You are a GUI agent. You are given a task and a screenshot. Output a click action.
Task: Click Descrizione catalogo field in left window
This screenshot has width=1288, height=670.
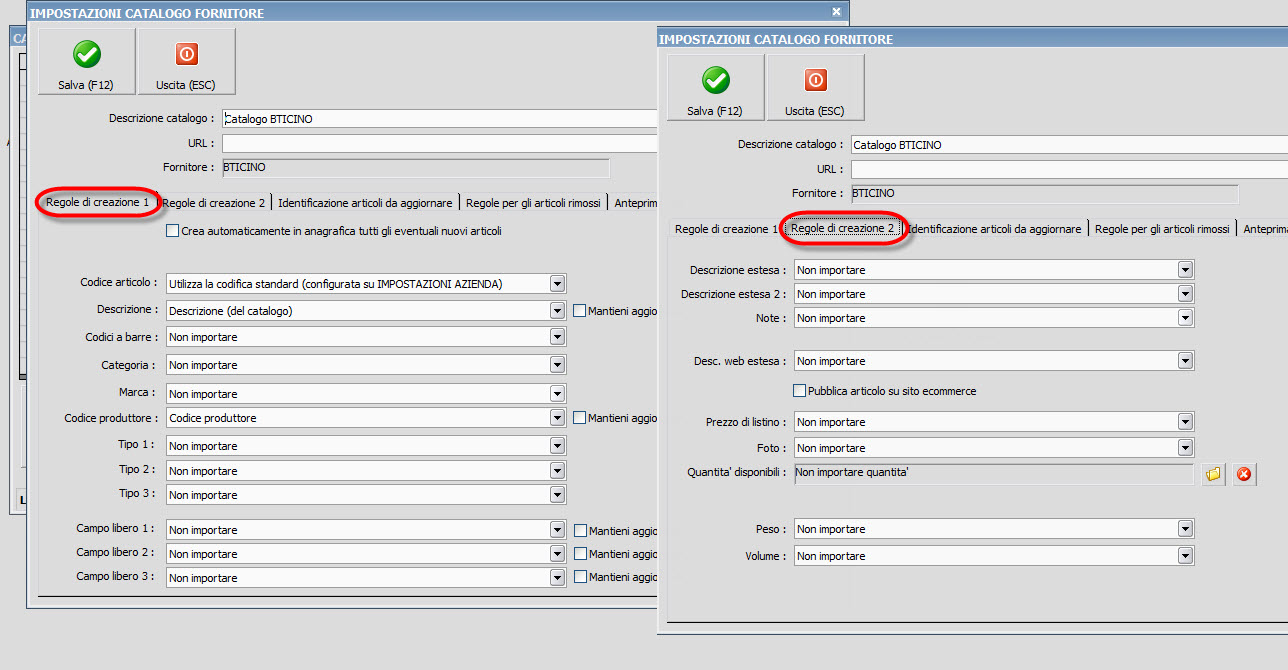(x=439, y=119)
